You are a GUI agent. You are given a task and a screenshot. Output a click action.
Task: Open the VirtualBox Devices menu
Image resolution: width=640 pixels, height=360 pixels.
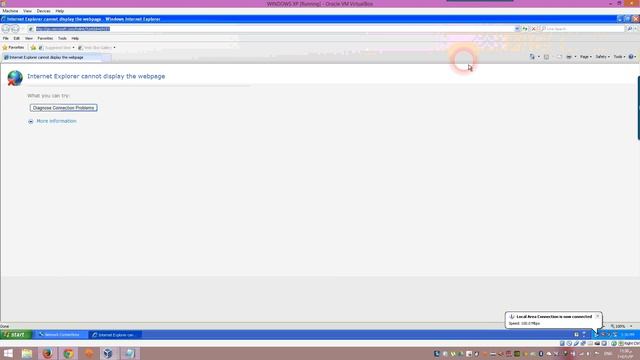click(x=43, y=11)
